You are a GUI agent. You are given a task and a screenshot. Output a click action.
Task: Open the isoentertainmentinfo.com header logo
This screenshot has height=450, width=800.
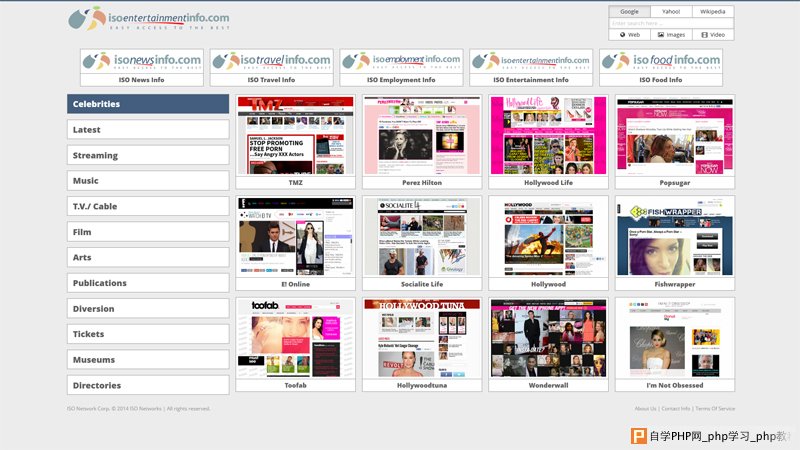click(x=148, y=19)
